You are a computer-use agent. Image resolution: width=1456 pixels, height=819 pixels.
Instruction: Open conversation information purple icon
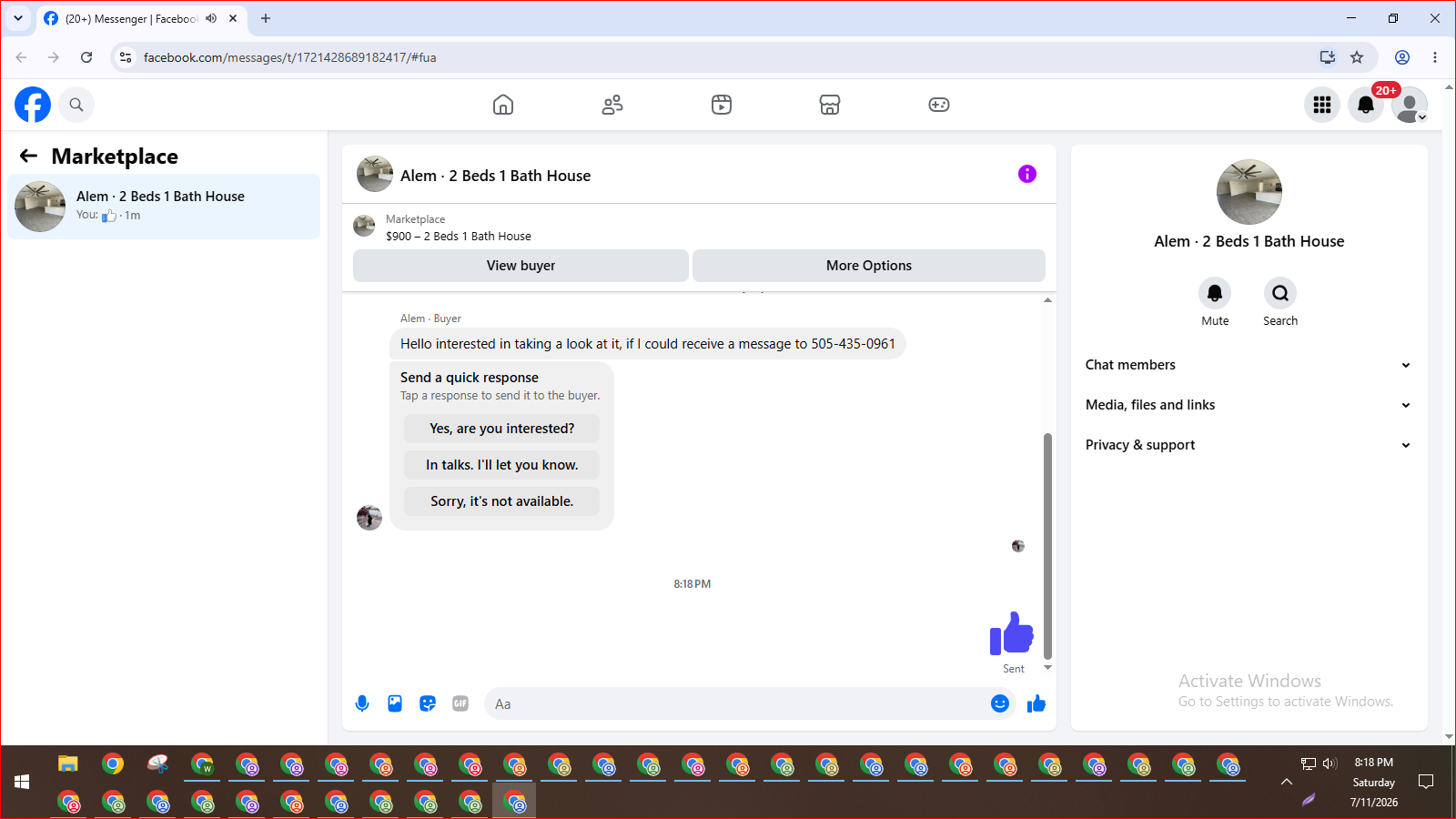[1027, 174]
